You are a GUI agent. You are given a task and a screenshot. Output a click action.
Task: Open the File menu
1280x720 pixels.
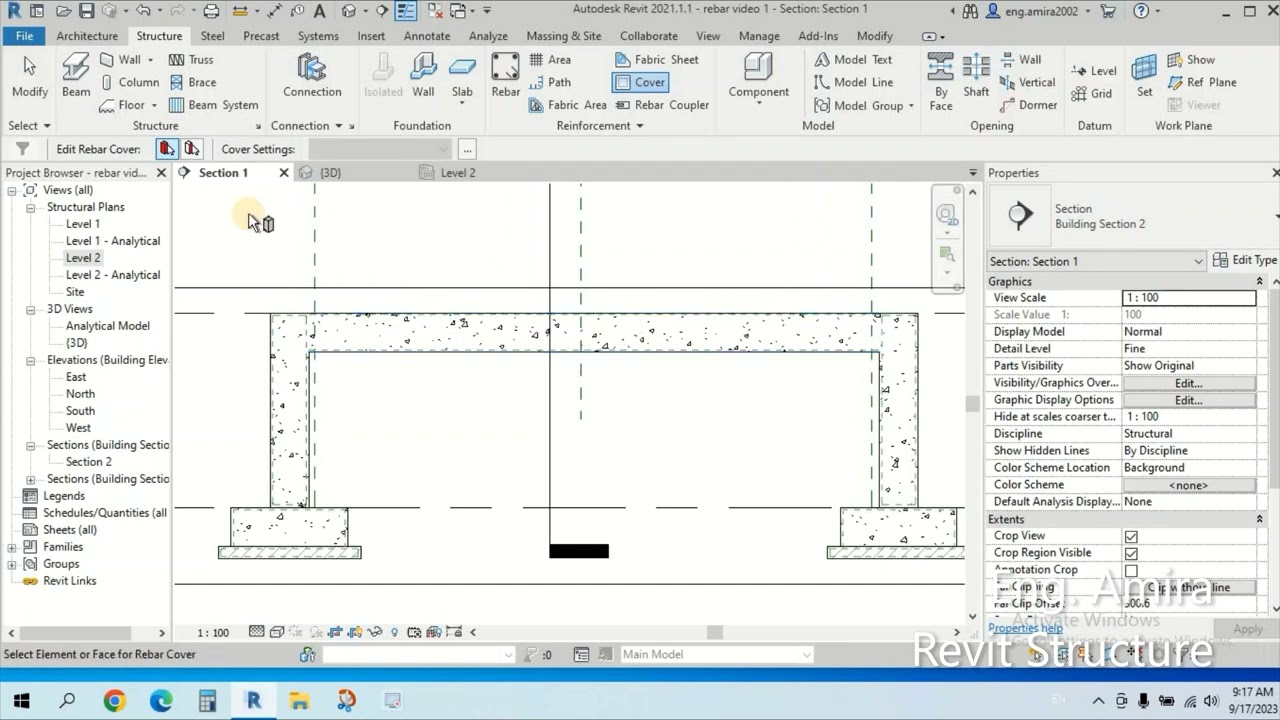[x=24, y=36]
